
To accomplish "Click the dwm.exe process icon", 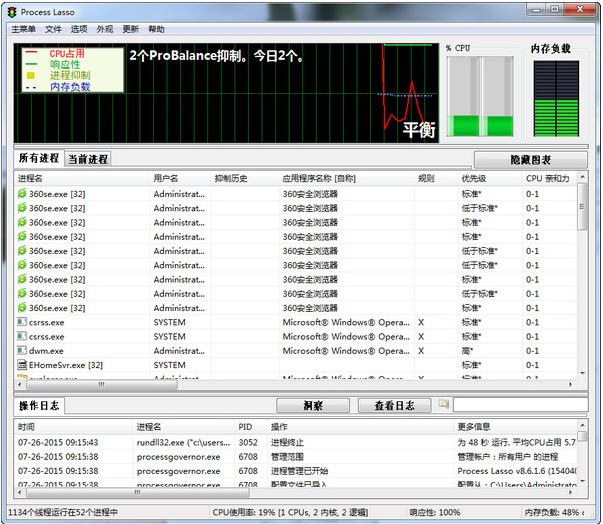I will tap(22, 351).
